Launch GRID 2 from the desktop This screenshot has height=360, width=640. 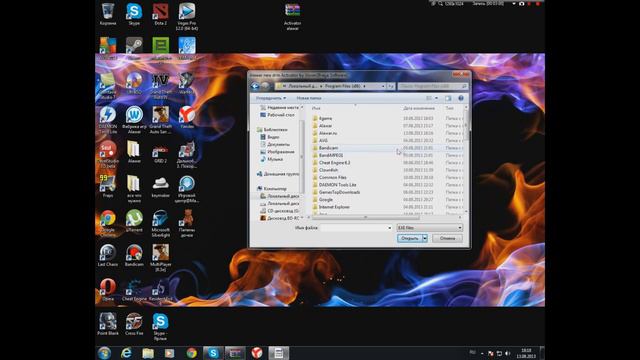160,152
